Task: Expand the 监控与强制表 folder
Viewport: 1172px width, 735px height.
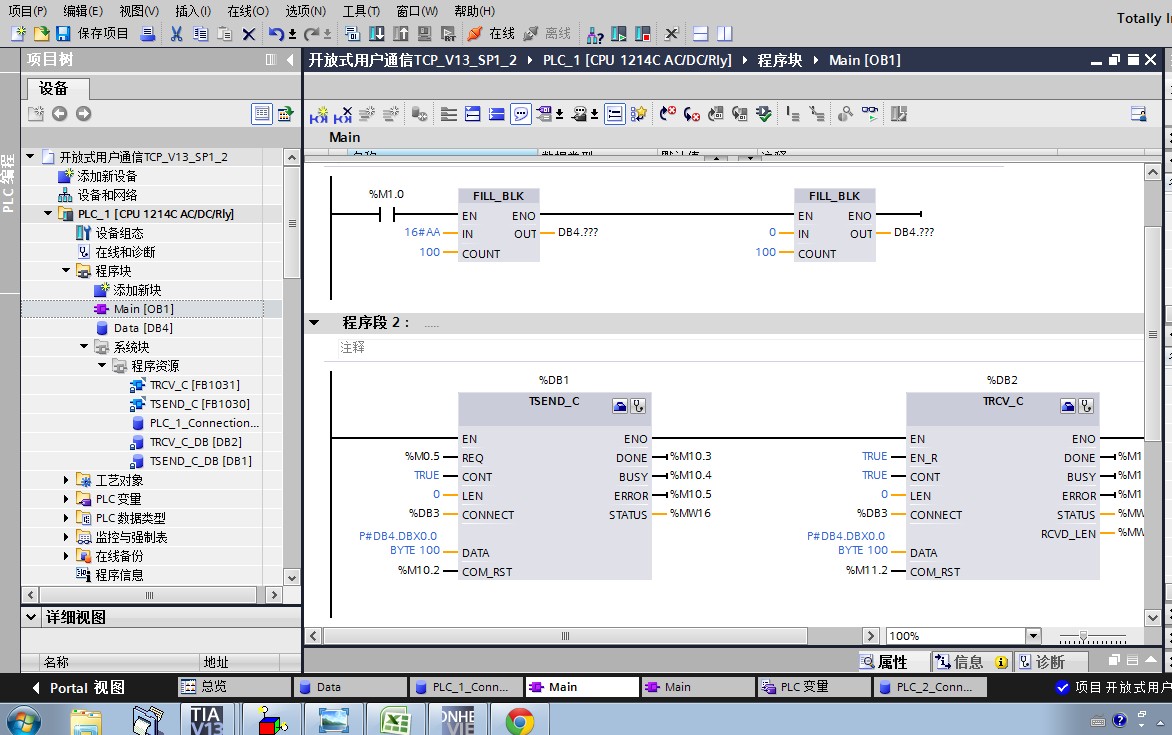Action: (67, 537)
